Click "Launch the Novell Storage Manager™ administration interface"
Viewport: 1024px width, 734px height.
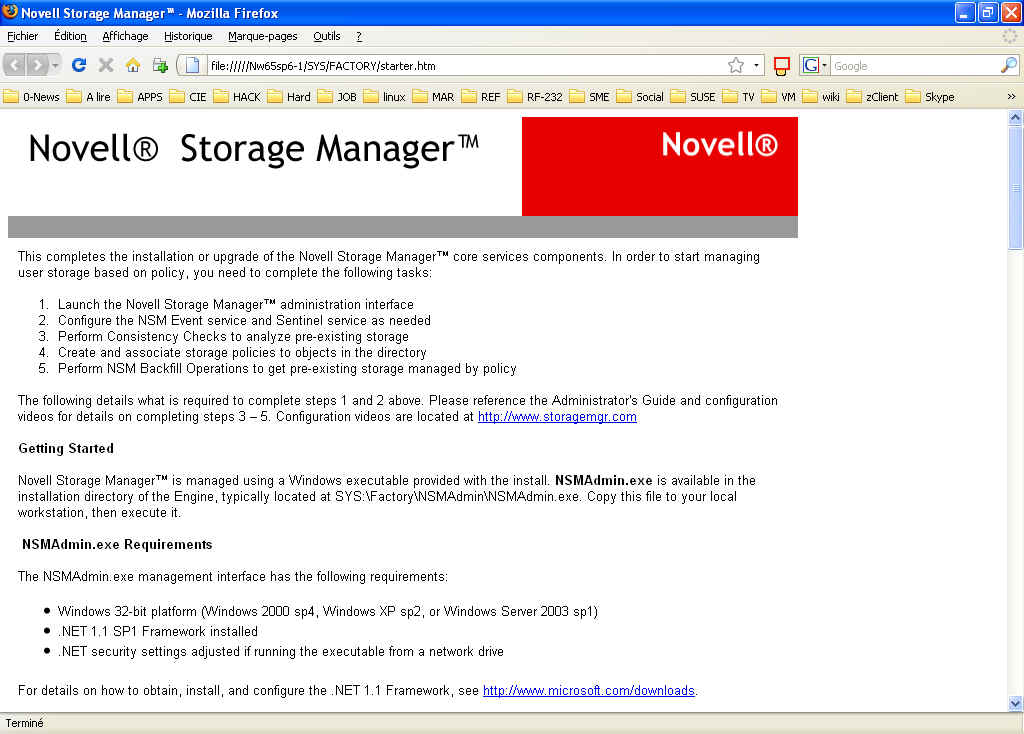236,304
